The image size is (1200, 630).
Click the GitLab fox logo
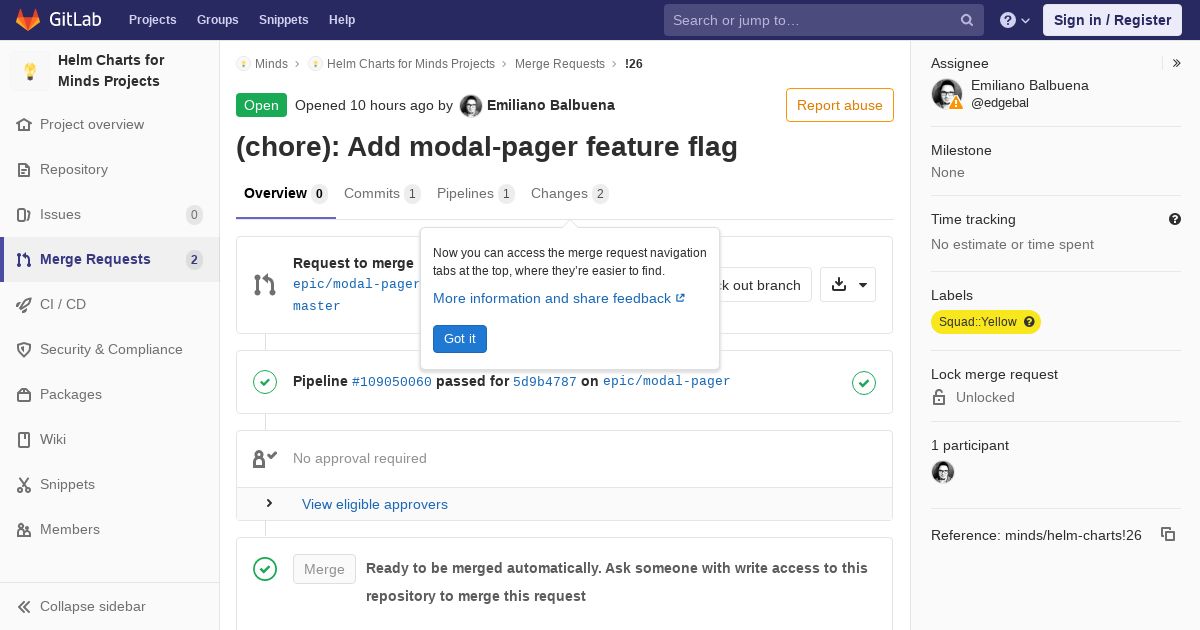28,20
